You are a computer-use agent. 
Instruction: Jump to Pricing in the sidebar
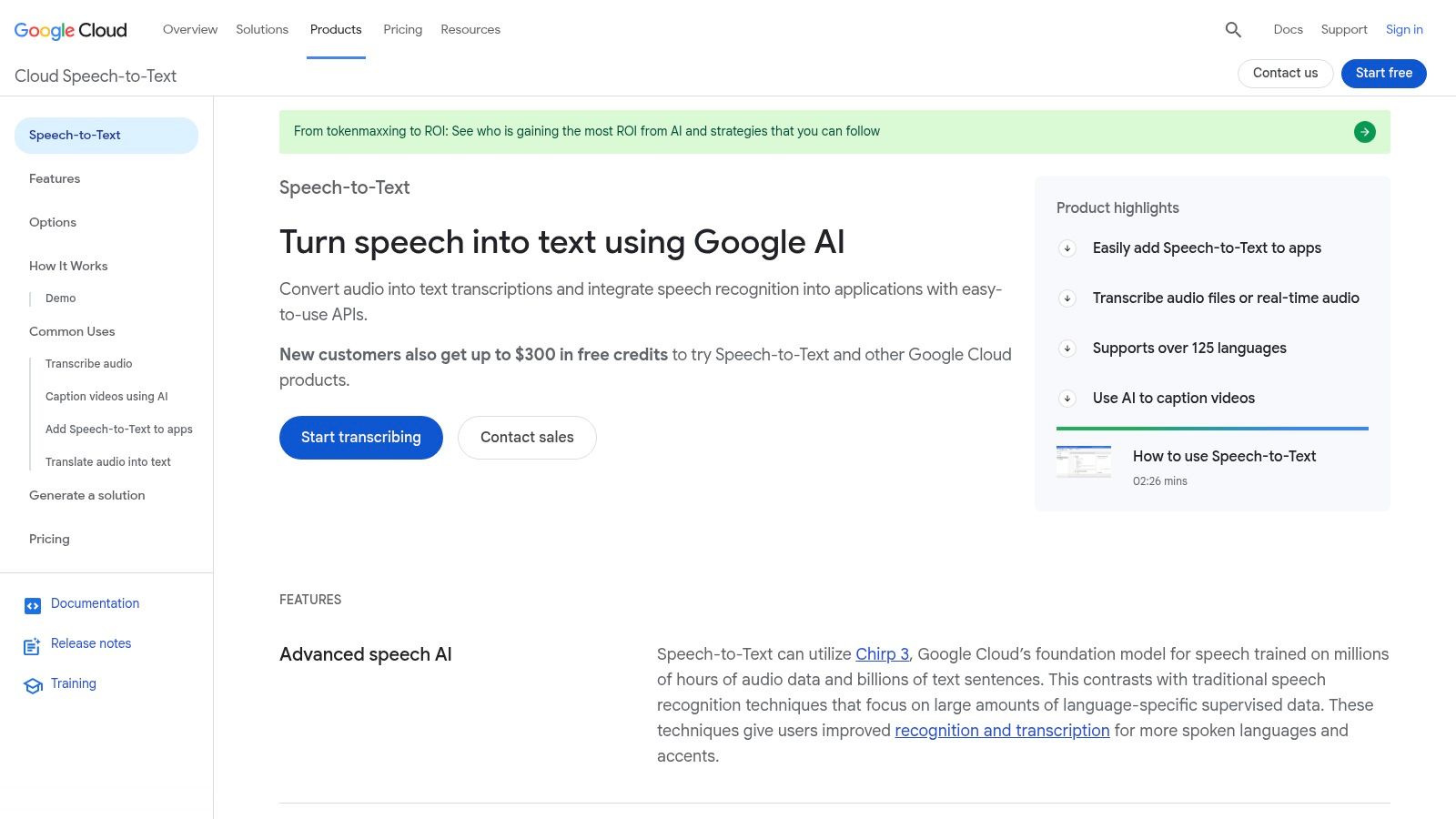point(49,539)
